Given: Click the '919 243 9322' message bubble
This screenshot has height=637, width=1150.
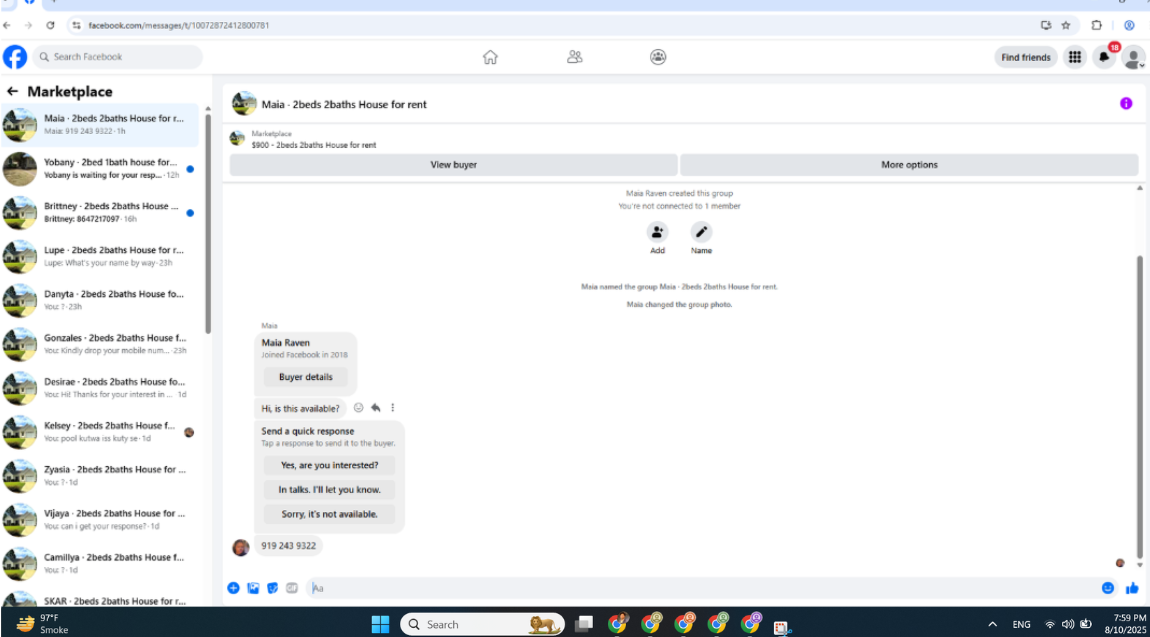Looking at the screenshot, I should point(288,546).
